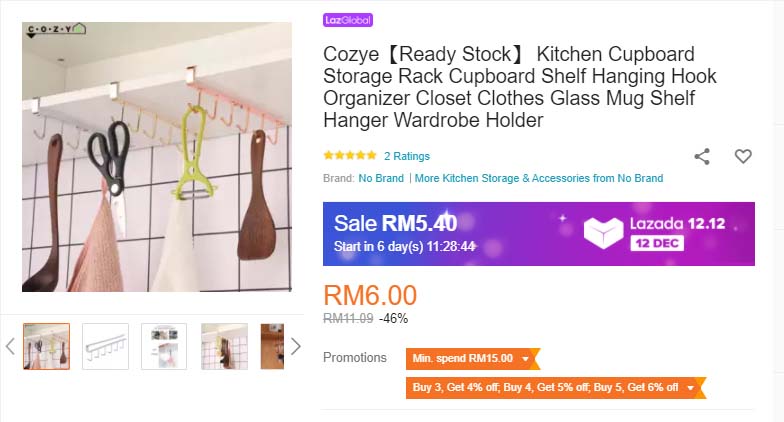Image resolution: width=784 pixels, height=422 pixels.
Task: Click the main product image
Action: click(157, 156)
